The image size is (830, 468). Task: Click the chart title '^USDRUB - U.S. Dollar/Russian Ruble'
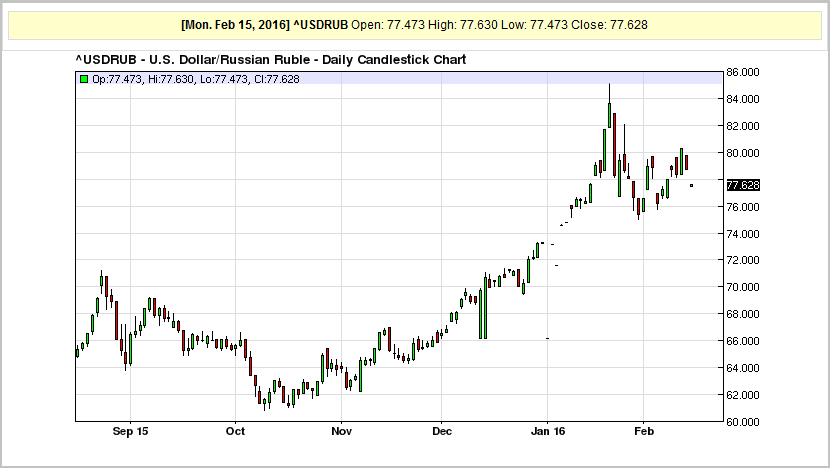[192, 60]
